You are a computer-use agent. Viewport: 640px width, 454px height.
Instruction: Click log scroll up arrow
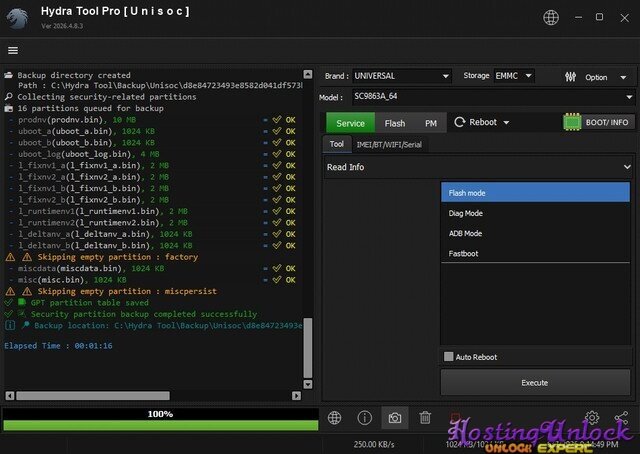tap(308, 74)
